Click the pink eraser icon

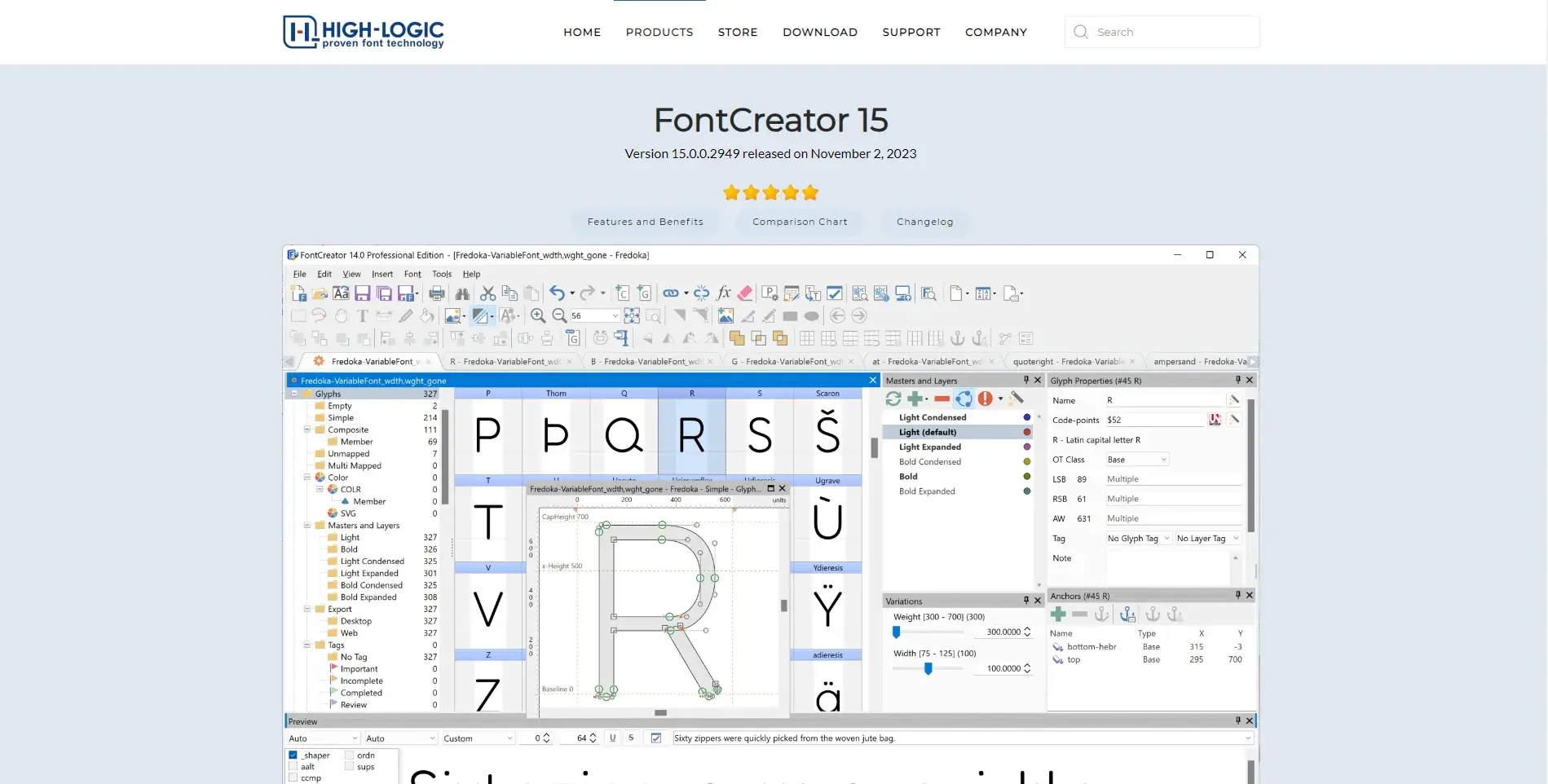tap(745, 293)
